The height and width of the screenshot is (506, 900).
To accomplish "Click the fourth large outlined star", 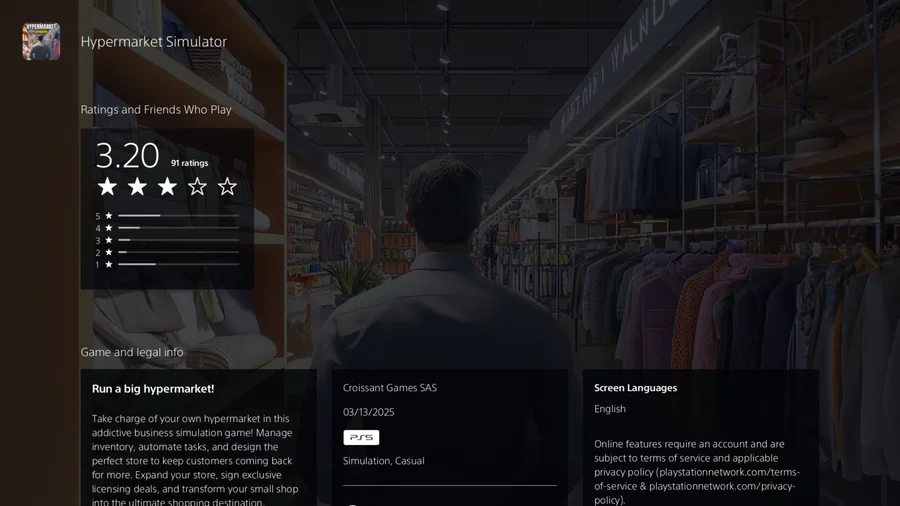I will tap(197, 186).
